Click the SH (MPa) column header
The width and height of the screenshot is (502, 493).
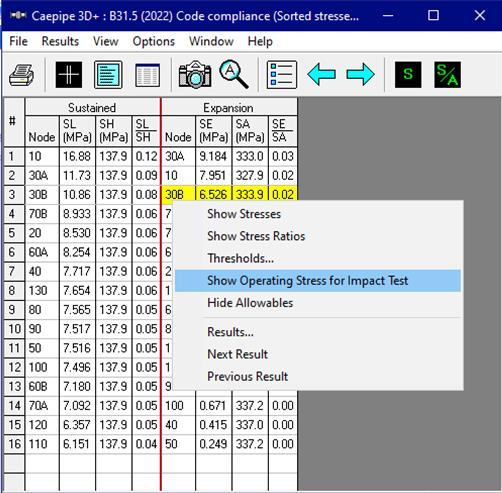pos(113,131)
